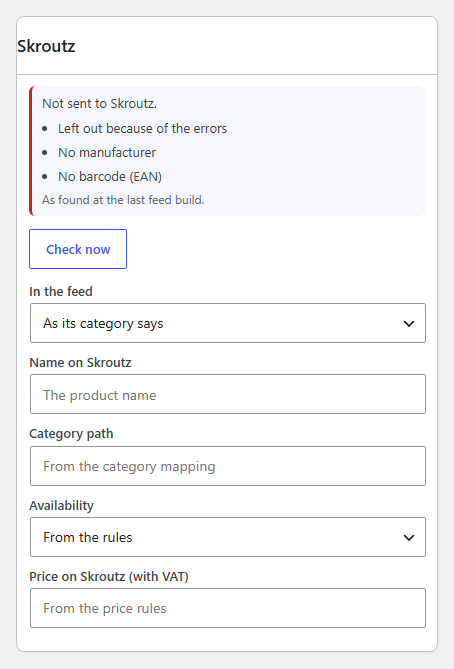This screenshot has width=454, height=669.
Task: Focus the Price on Skroutz field
Action: click(228, 608)
